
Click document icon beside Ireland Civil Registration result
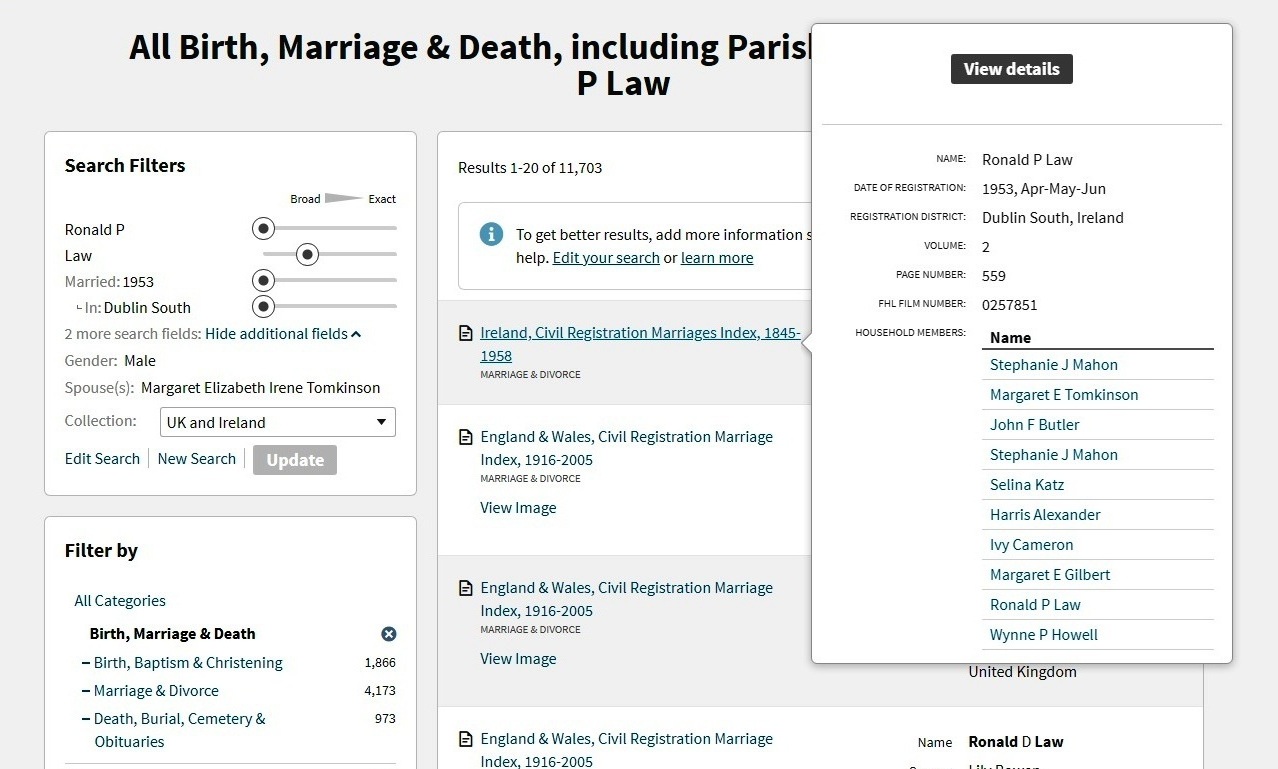point(465,333)
